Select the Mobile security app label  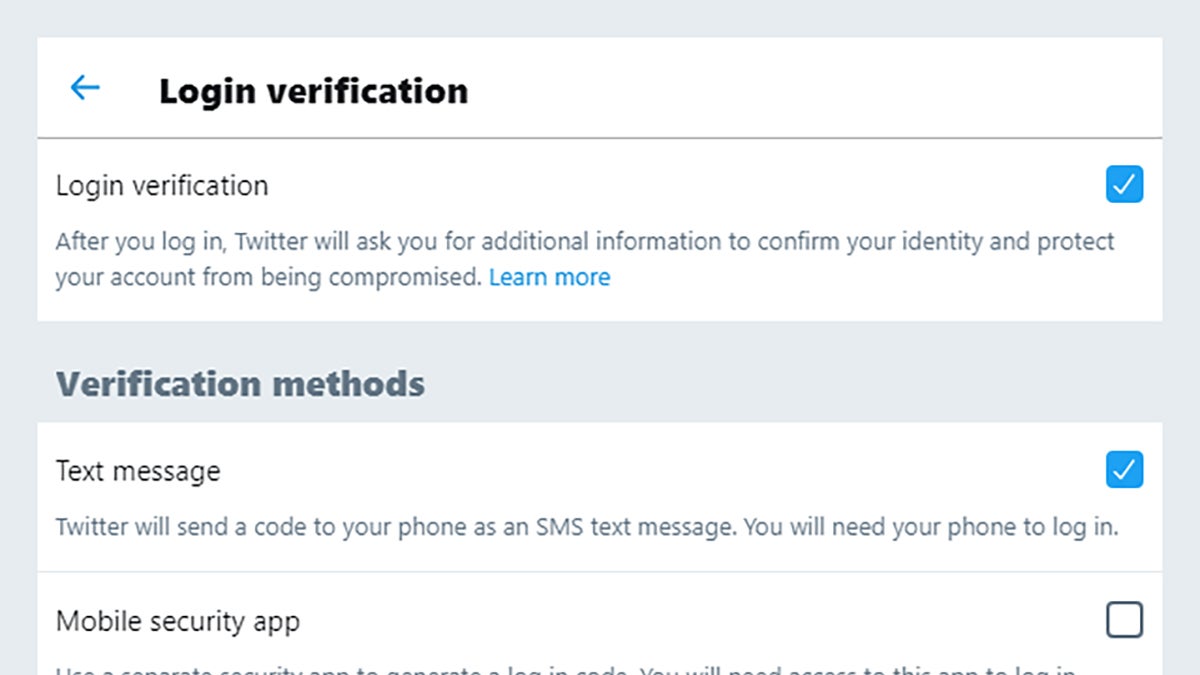click(x=178, y=622)
